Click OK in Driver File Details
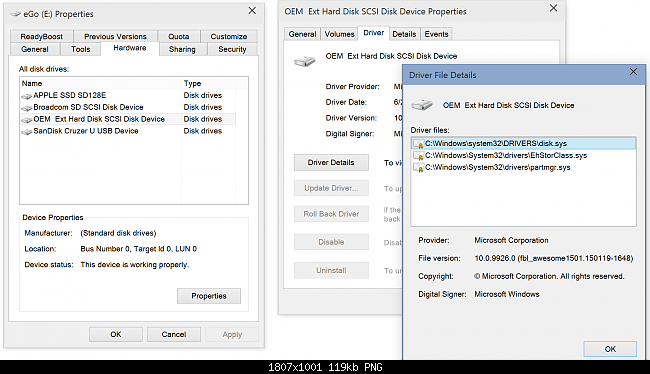Viewport: 650px width, 374px height. (610, 349)
